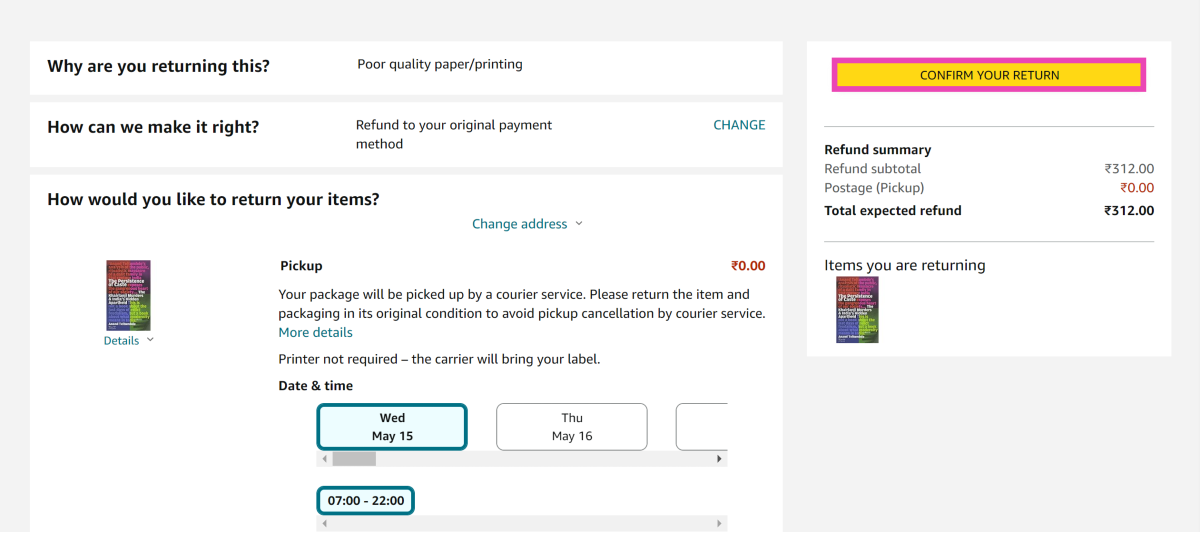Image resolution: width=1200 pixels, height=537 pixels.
Task: Click book cover beside Pickup option
Action: click(x=129, y=295)
